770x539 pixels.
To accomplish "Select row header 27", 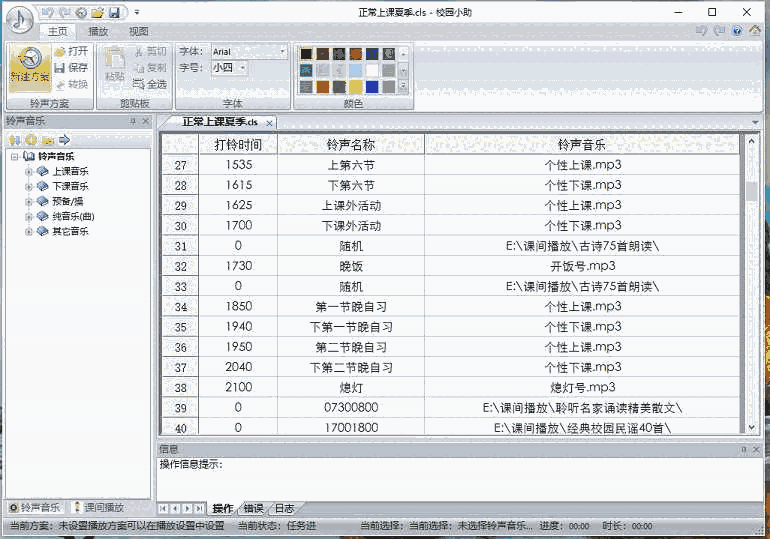I will point(180,165).
